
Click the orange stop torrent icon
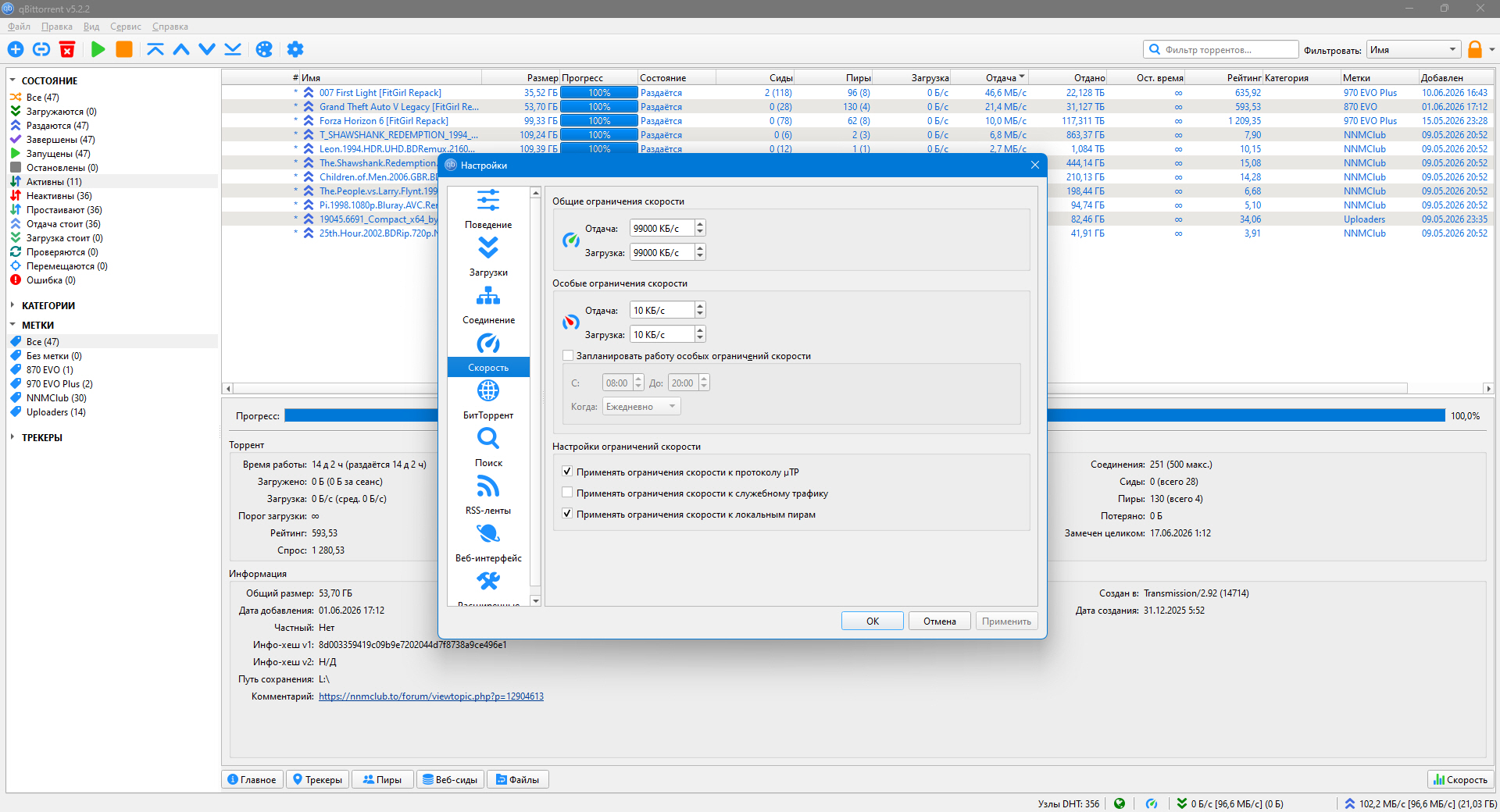pyautogui.click(x=124, y=49)
